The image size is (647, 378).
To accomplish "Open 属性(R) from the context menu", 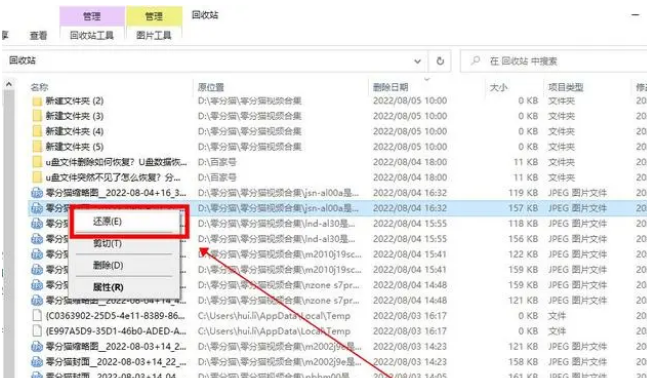I will click(x=108, y=287).
